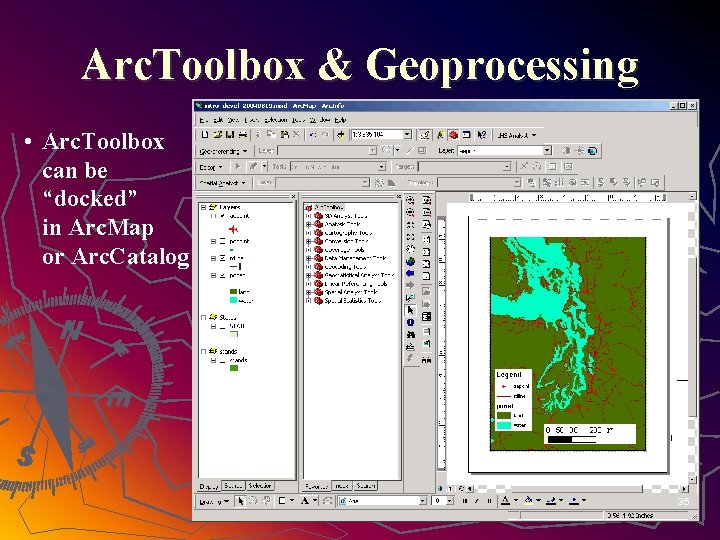Click the Open folder icon in toolbar
The width and height of the screenshot is (720, 540).
coord(217,135)
